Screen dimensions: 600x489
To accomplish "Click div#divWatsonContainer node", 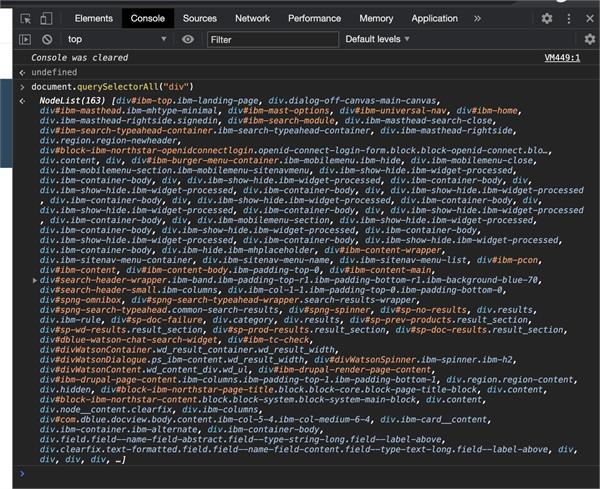I will click(x=187, y=350).
